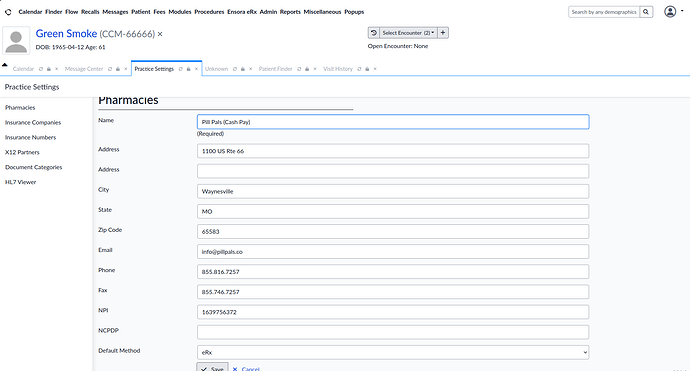Image resolution: width=690 pixels, height=371 pixels.
Task: Open HL7 Viewer in the sidebar
Action: (21, 182)
